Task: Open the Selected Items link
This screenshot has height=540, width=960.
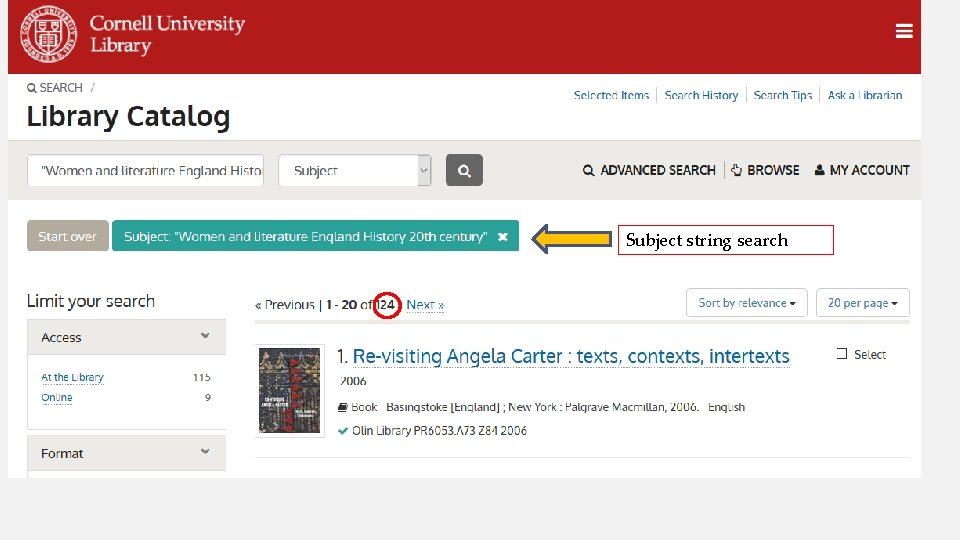Action: point(611,96)
